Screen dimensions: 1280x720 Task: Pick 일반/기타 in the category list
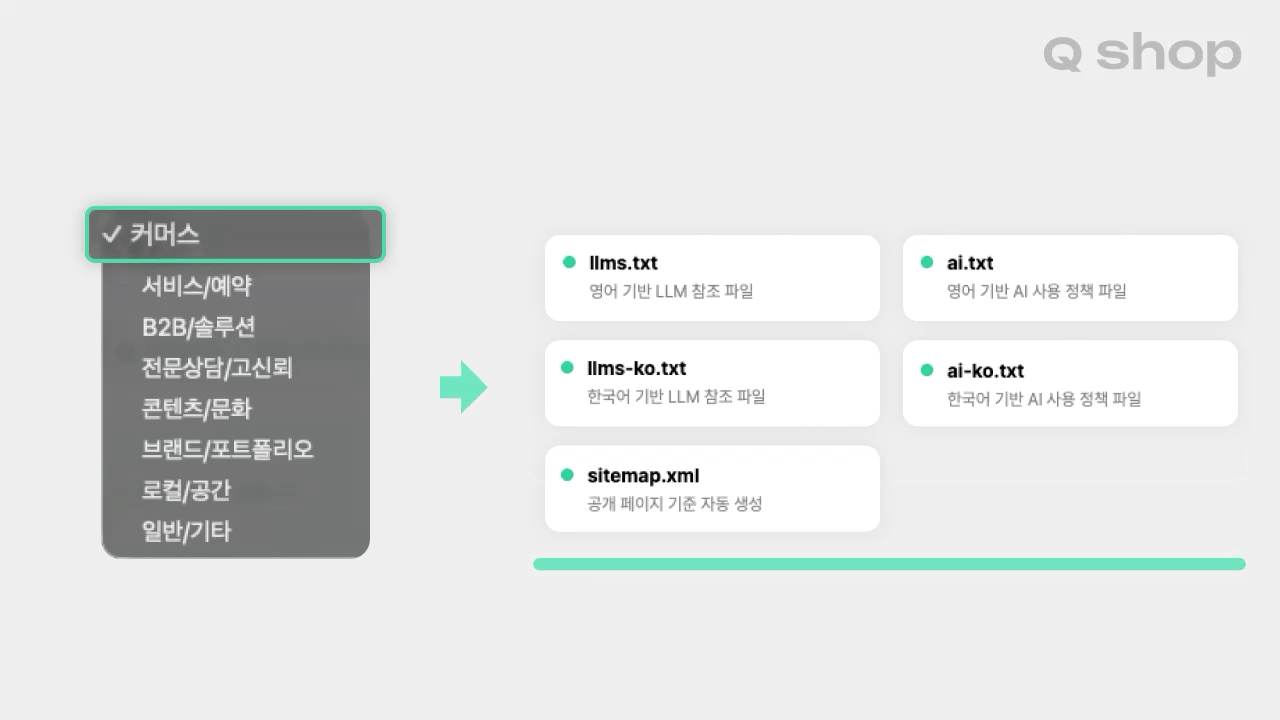point(186,531)
